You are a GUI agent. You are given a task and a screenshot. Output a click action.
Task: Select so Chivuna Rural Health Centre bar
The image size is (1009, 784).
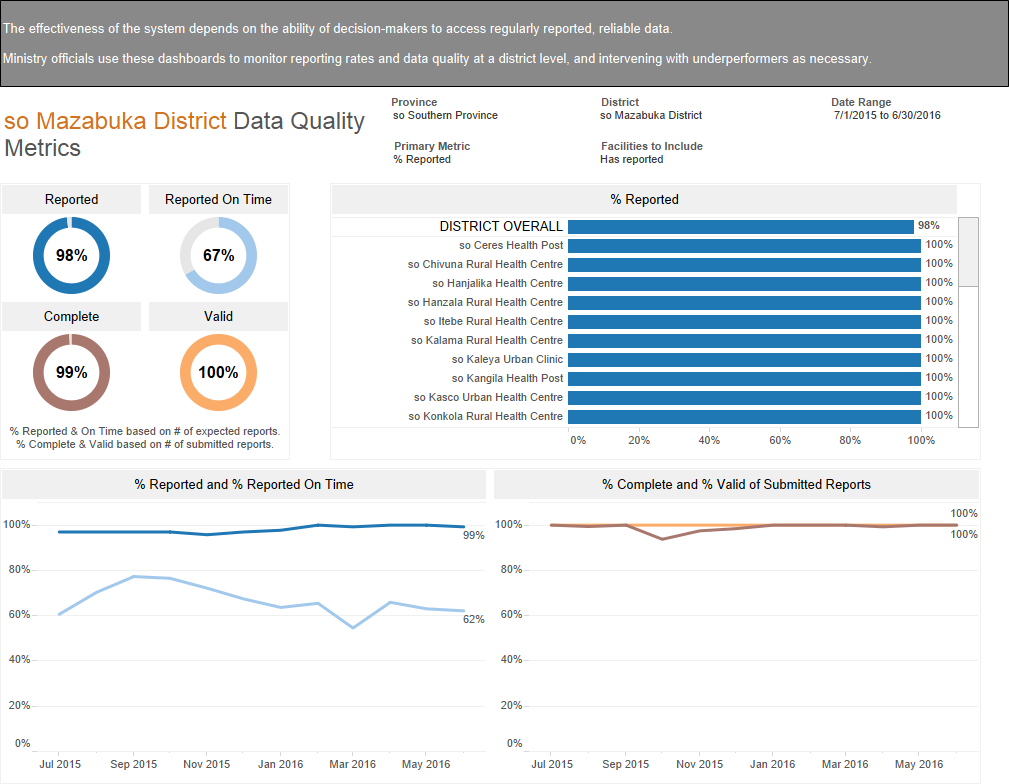tap(745, 265)
